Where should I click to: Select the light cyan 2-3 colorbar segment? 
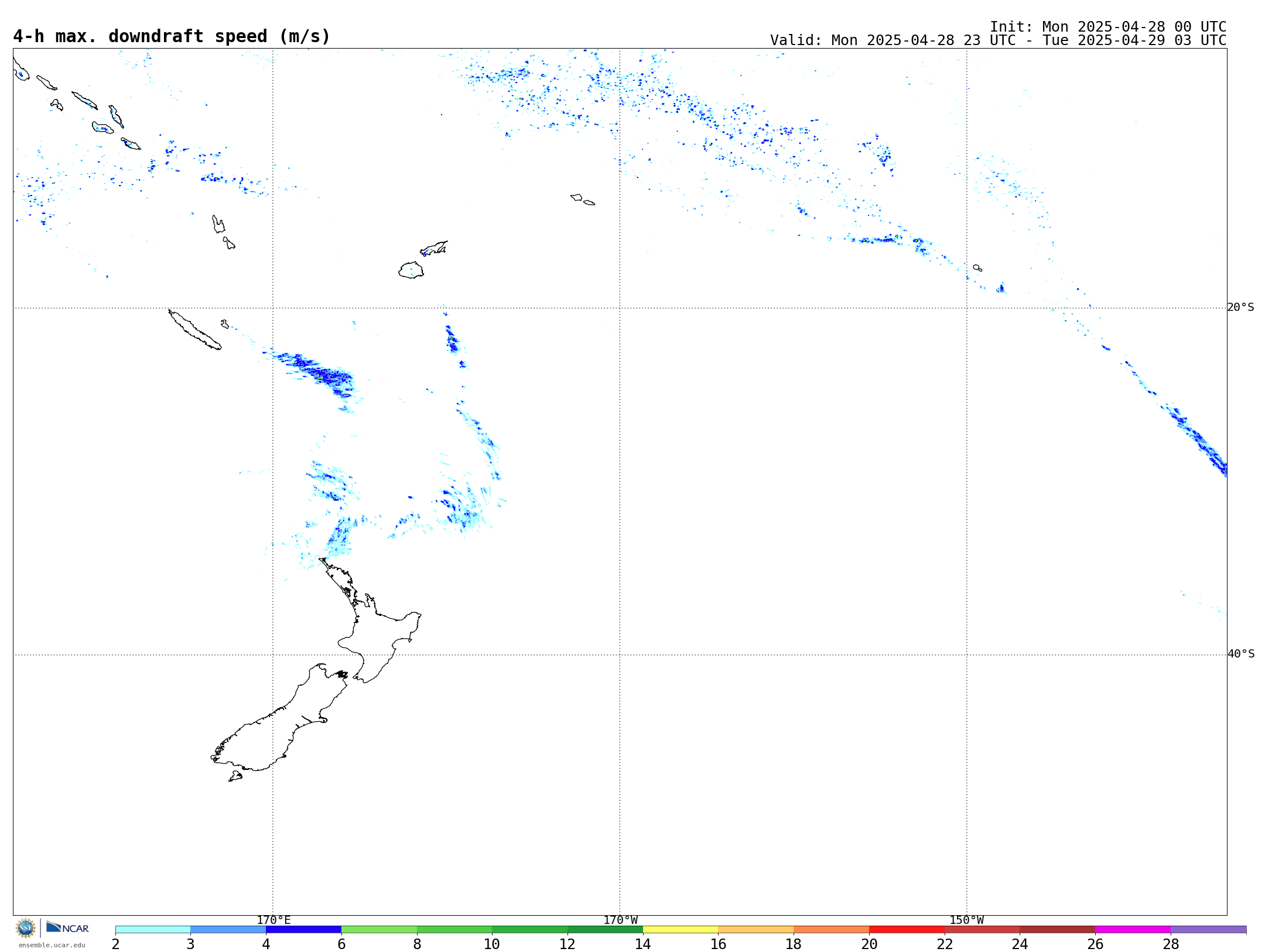[x=153, y=930]
